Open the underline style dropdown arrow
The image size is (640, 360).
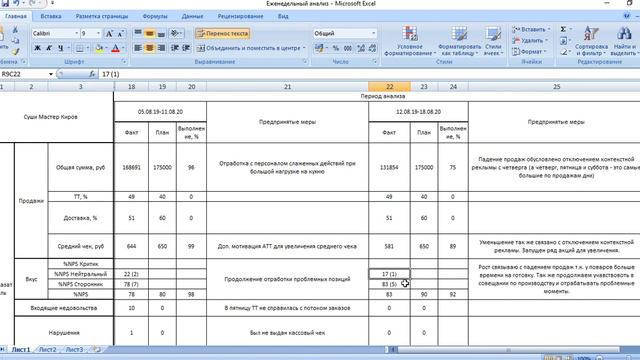[x=68, y=48]
